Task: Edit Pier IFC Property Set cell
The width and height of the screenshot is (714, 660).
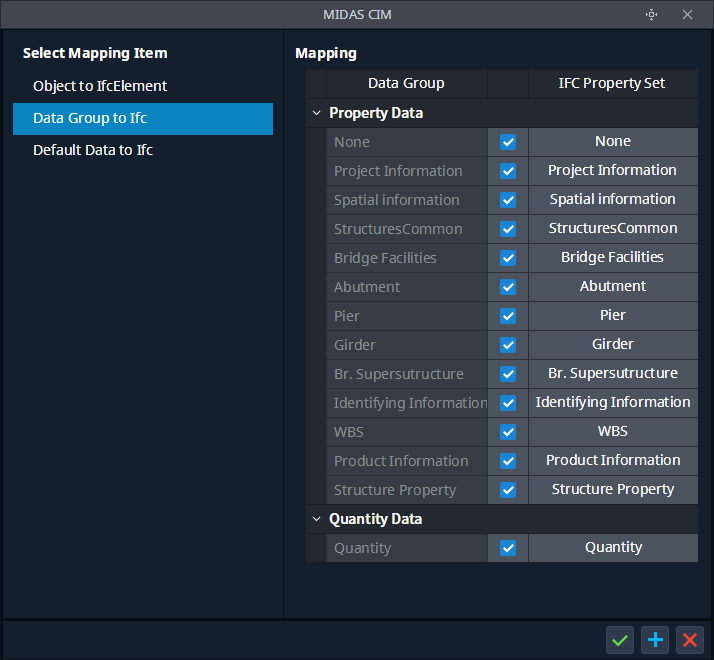Action: [613, 316]
